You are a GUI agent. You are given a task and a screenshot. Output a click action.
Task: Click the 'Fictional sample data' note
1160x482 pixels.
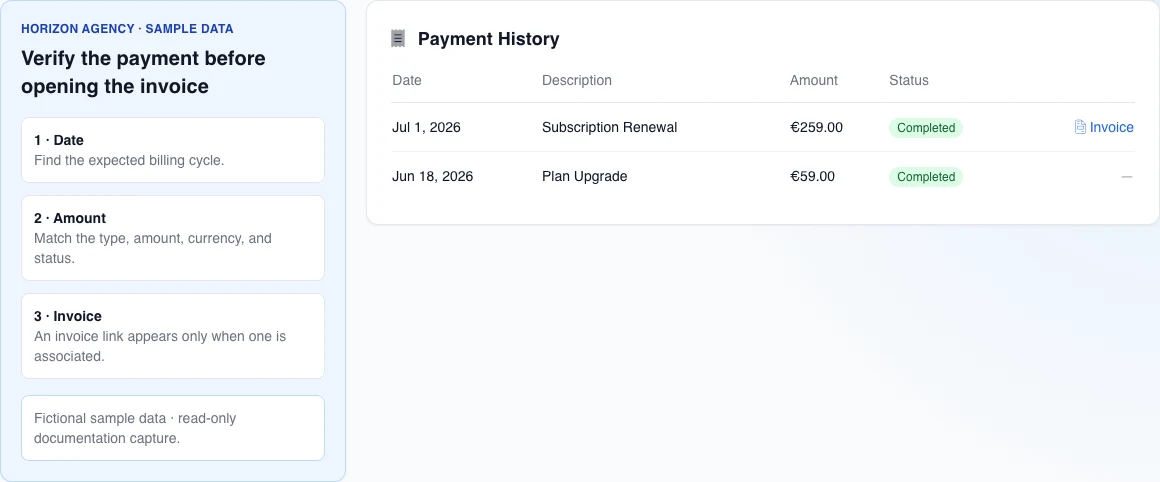click(173, 428)
